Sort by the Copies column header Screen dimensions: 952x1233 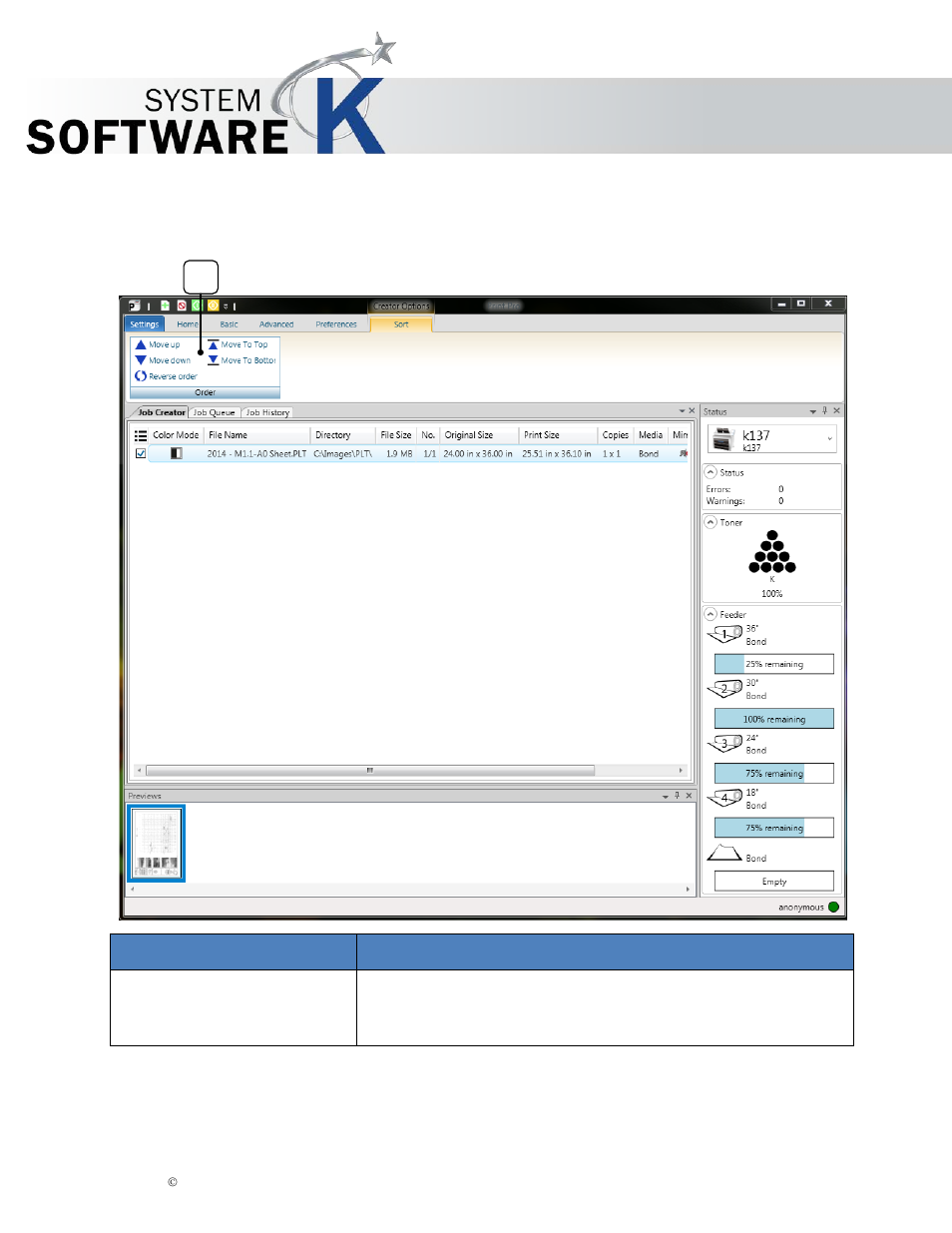(616, 435)
